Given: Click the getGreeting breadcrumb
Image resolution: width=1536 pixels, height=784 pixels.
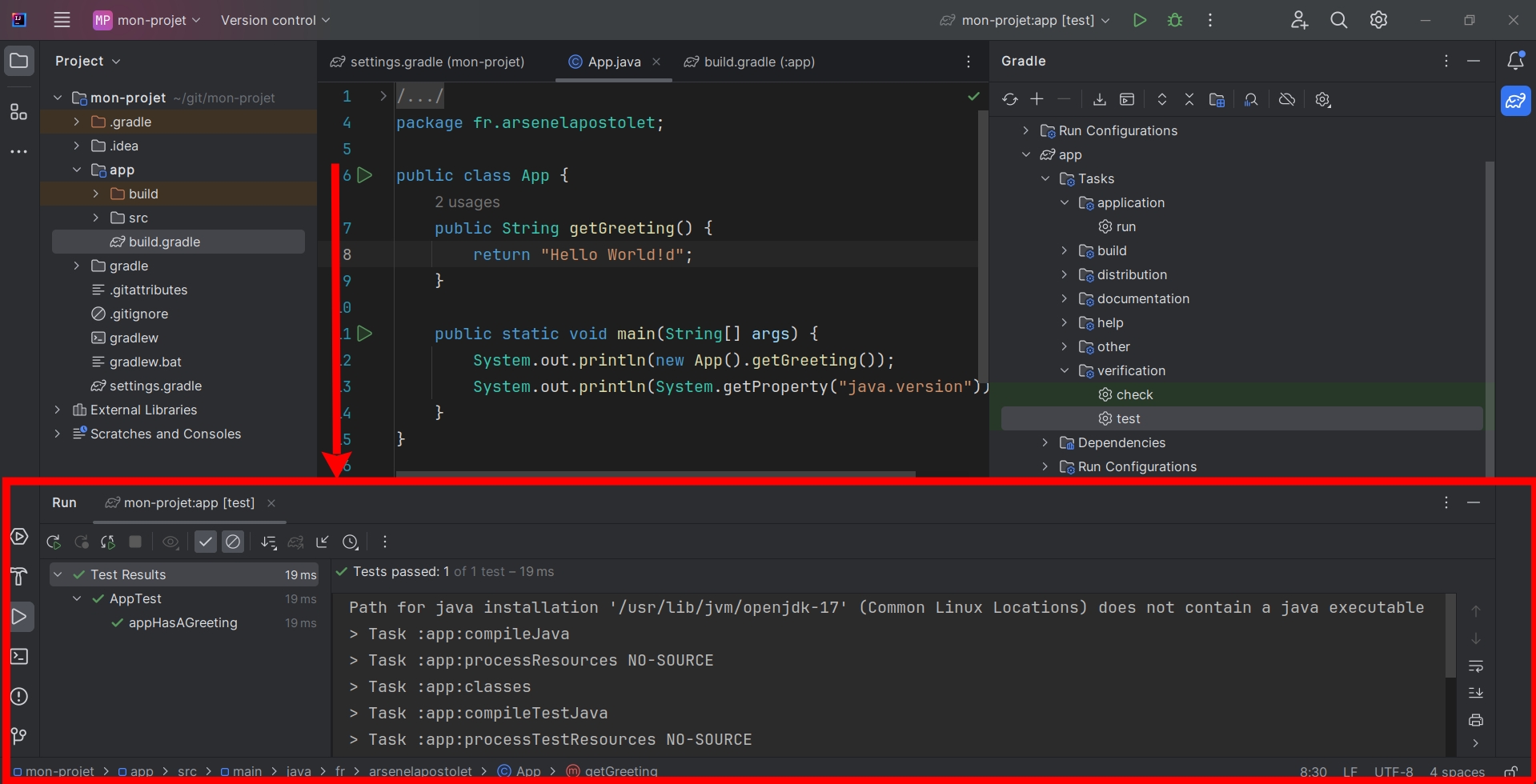Looking at the screenshot, I should point(612,771).
